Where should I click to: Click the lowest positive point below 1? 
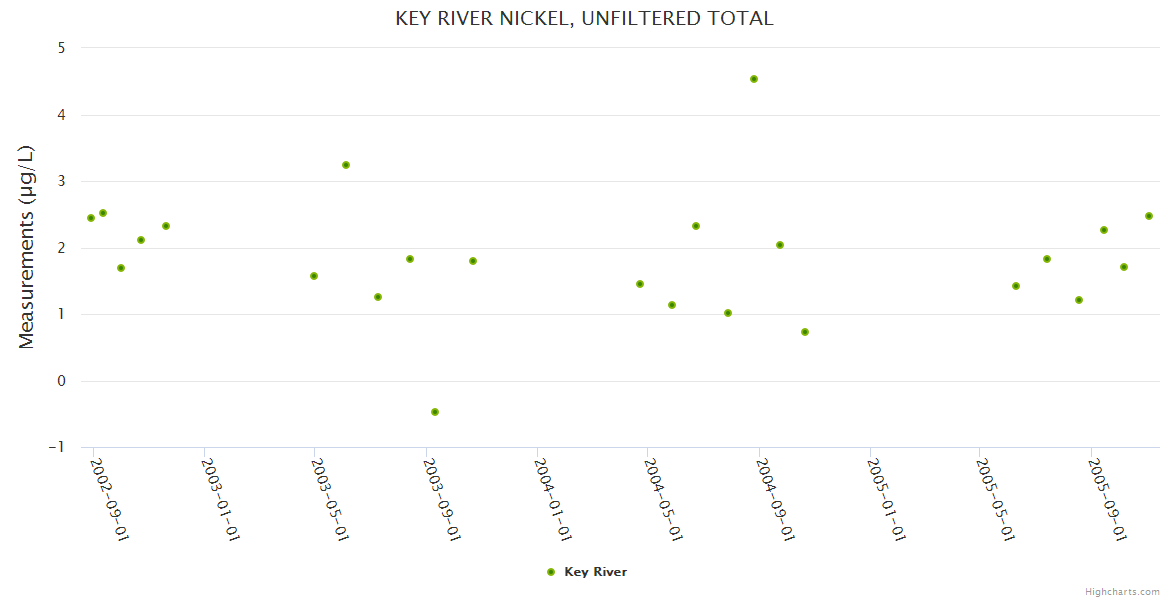tap(805, 332)
